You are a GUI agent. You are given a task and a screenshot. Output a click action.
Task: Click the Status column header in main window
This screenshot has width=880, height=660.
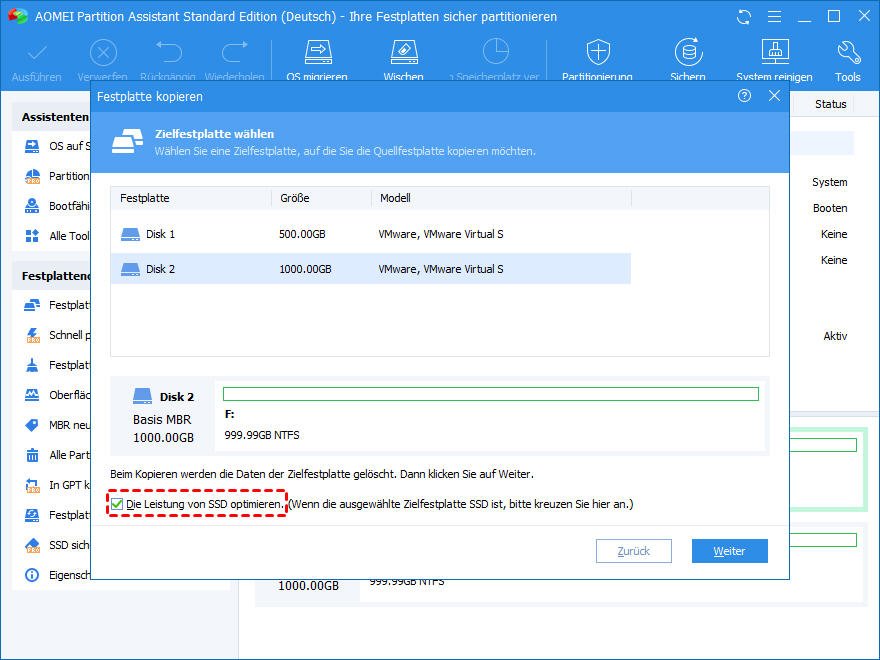pyautogui.click(x=831, y=104)
